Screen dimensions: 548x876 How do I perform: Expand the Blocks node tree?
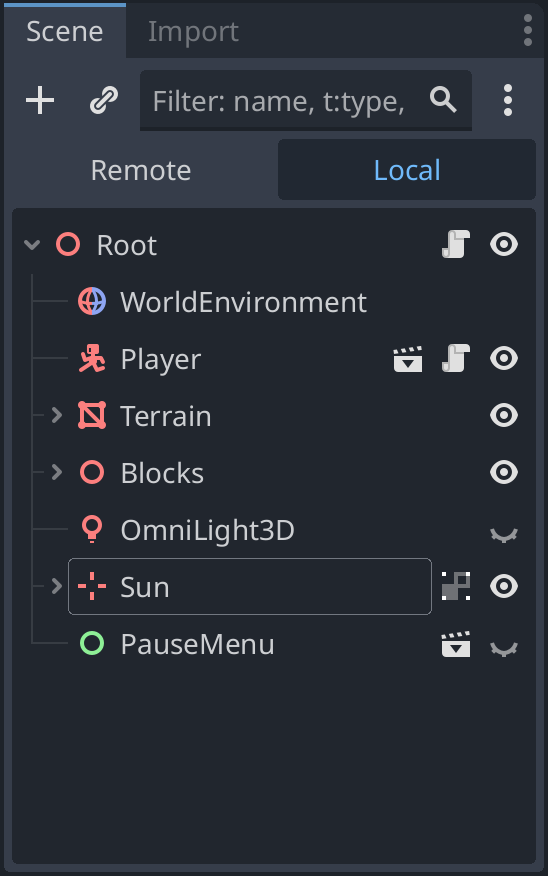tap(56, 472)
